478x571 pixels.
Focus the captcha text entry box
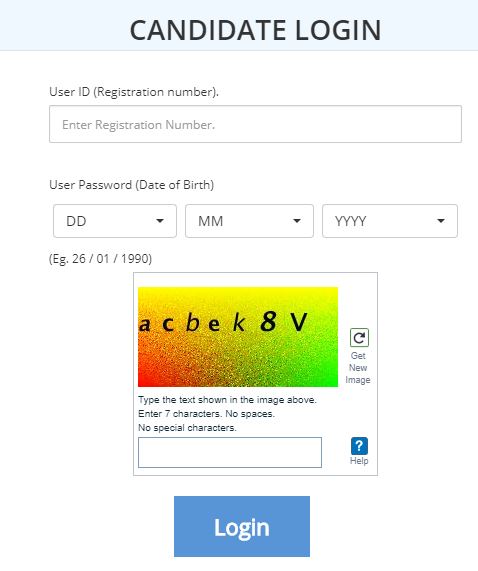(x=230, y=452)
